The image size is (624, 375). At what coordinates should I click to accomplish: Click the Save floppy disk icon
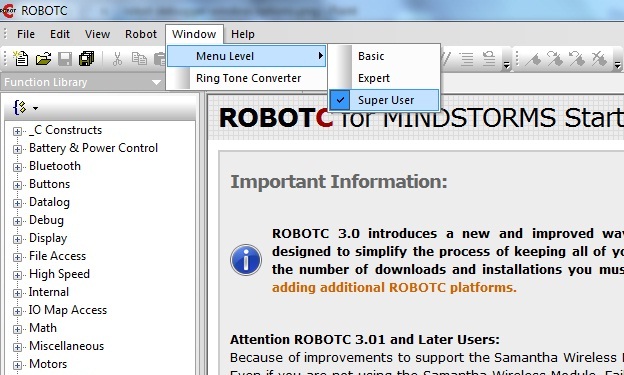[x=65, y=59]
